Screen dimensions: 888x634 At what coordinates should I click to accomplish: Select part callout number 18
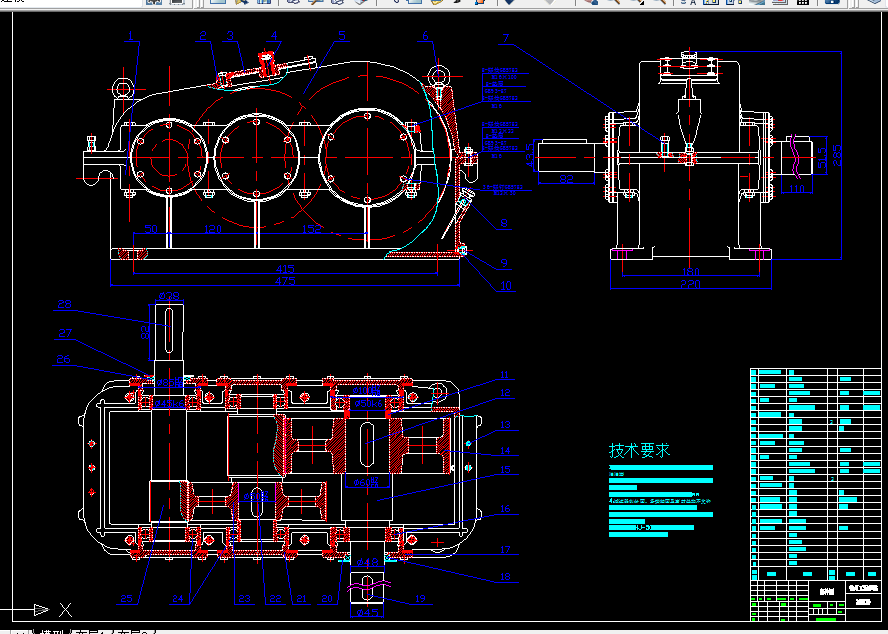pos(505,577)
